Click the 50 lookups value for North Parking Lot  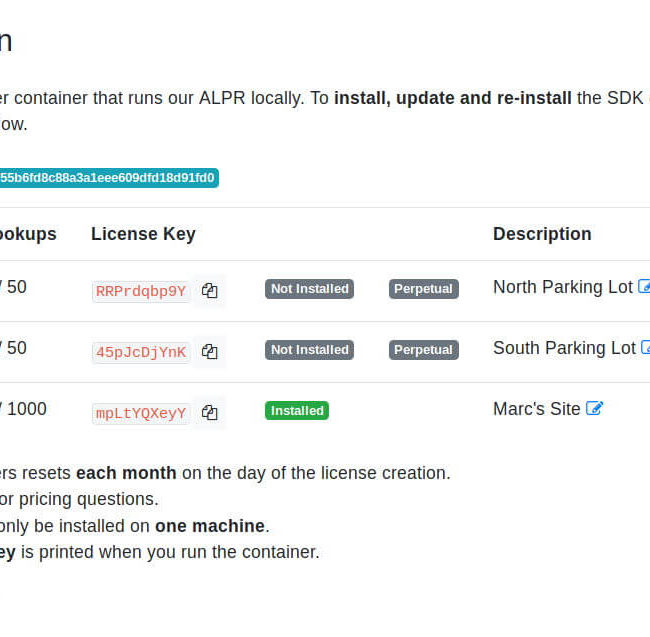coord(17,287)
